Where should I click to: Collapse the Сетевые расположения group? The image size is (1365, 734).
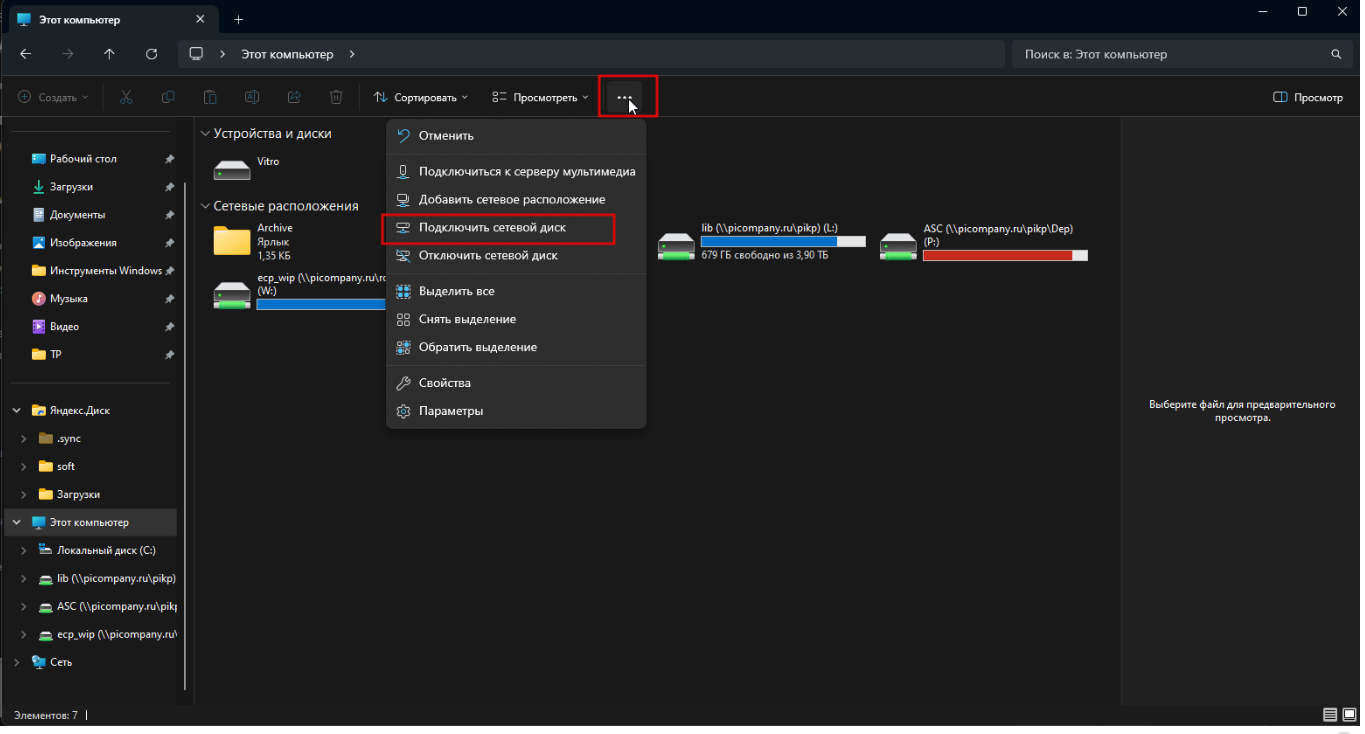[205, 206]
